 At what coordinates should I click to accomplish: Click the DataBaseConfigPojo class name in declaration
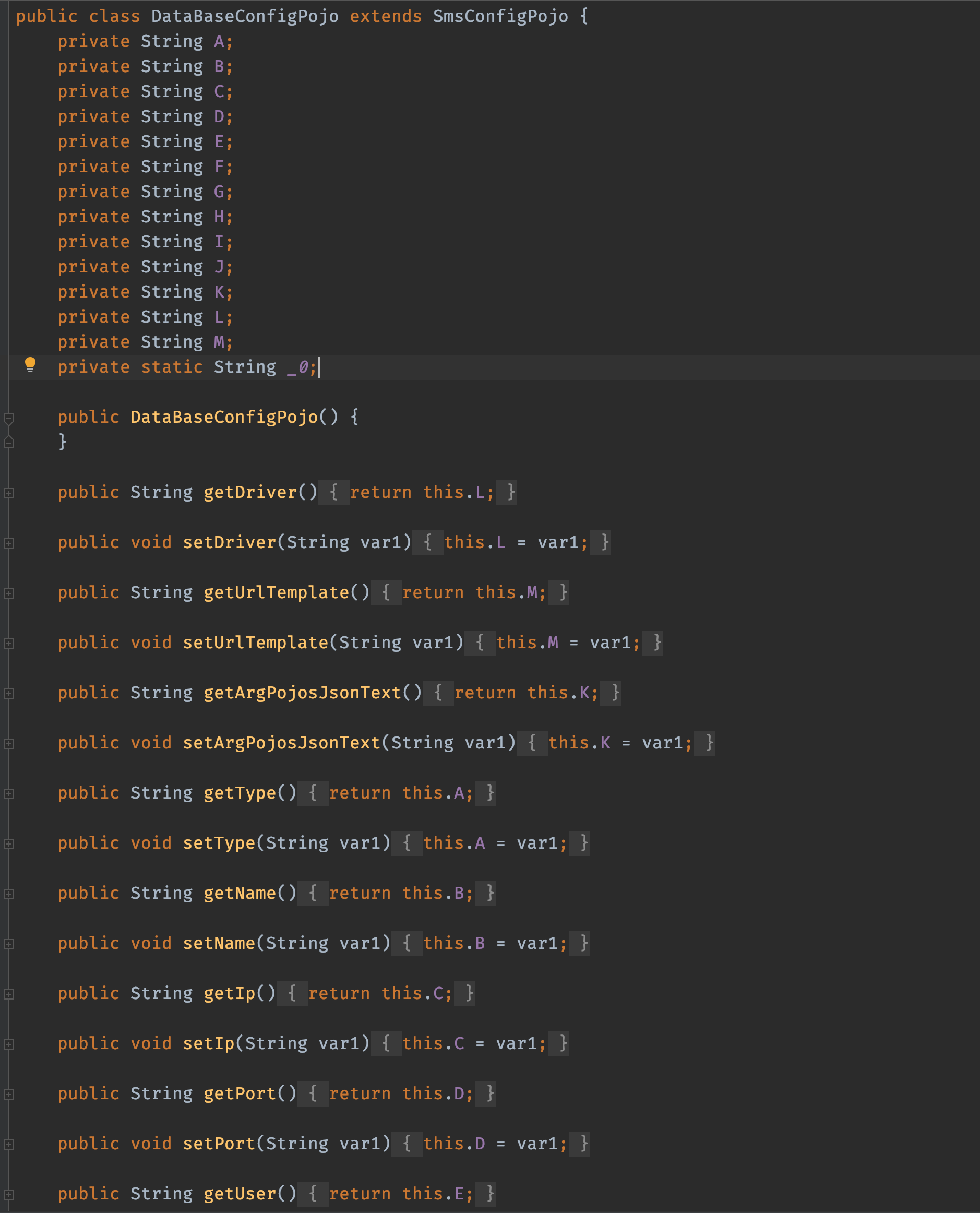244,16
